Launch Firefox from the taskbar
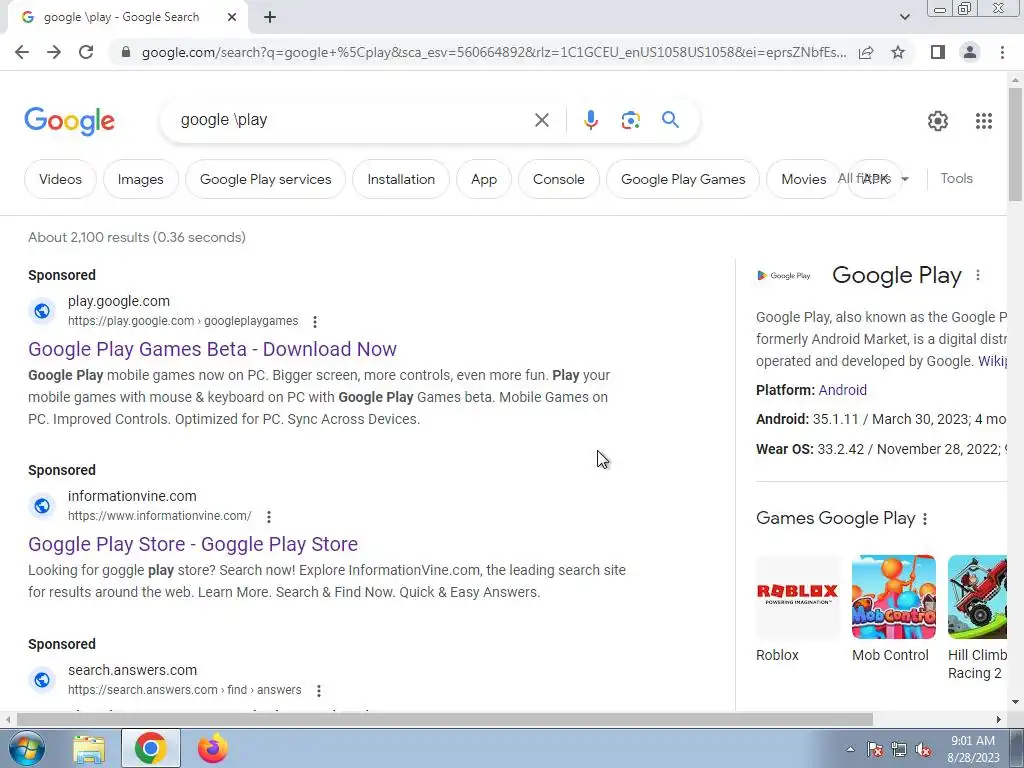Viewport: 1024px width, 768px height. pos(213,748)
